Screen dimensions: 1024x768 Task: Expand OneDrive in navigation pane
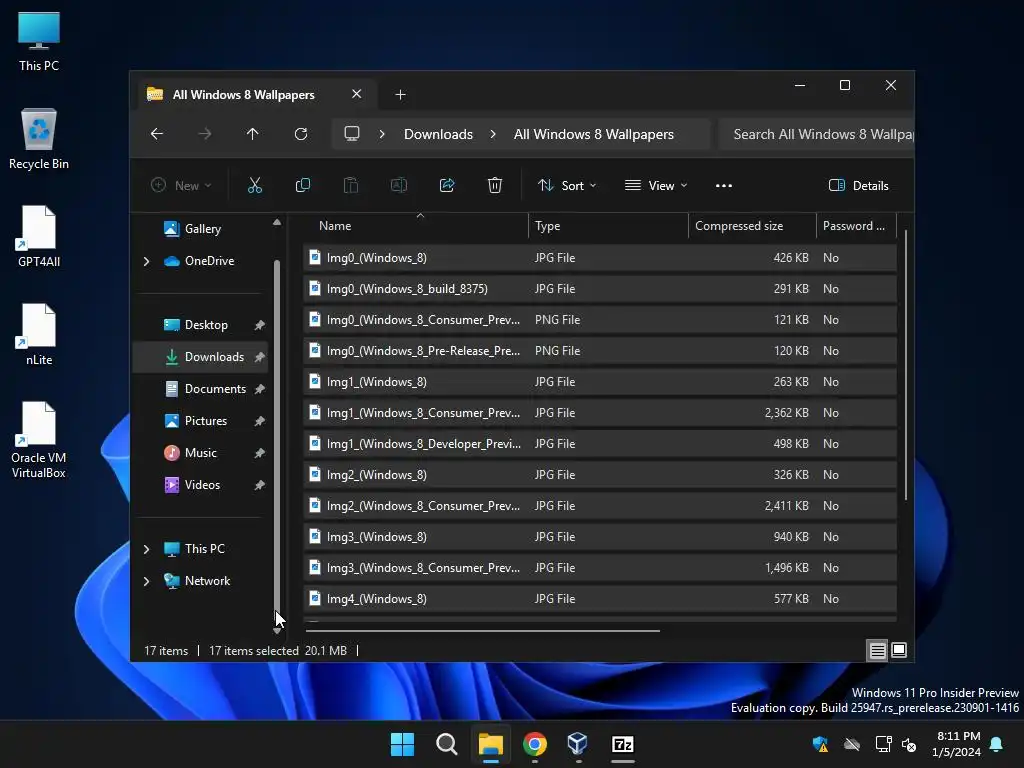[x=146, y=261]
